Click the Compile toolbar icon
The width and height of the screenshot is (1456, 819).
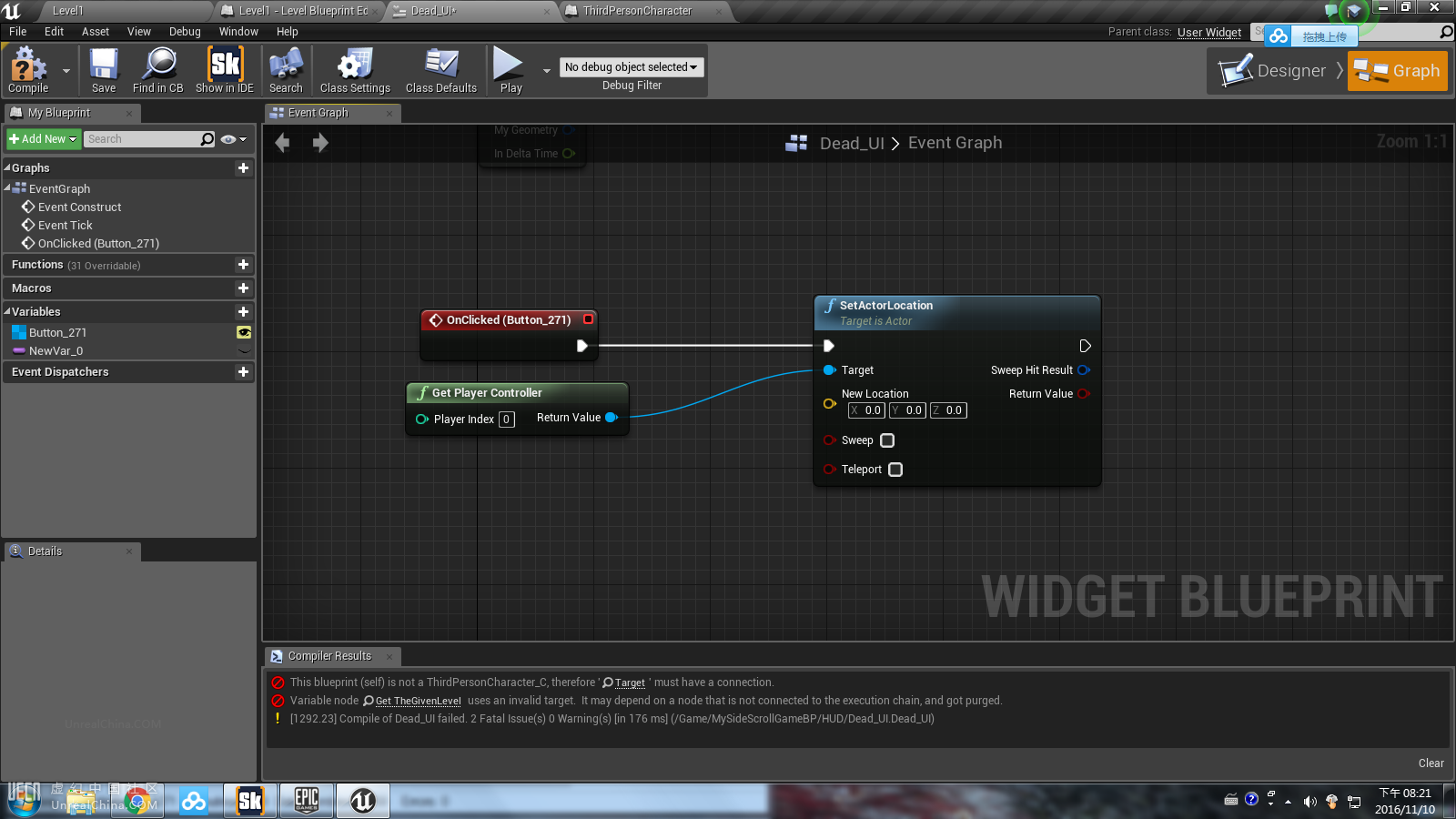(x=28, y=70)
